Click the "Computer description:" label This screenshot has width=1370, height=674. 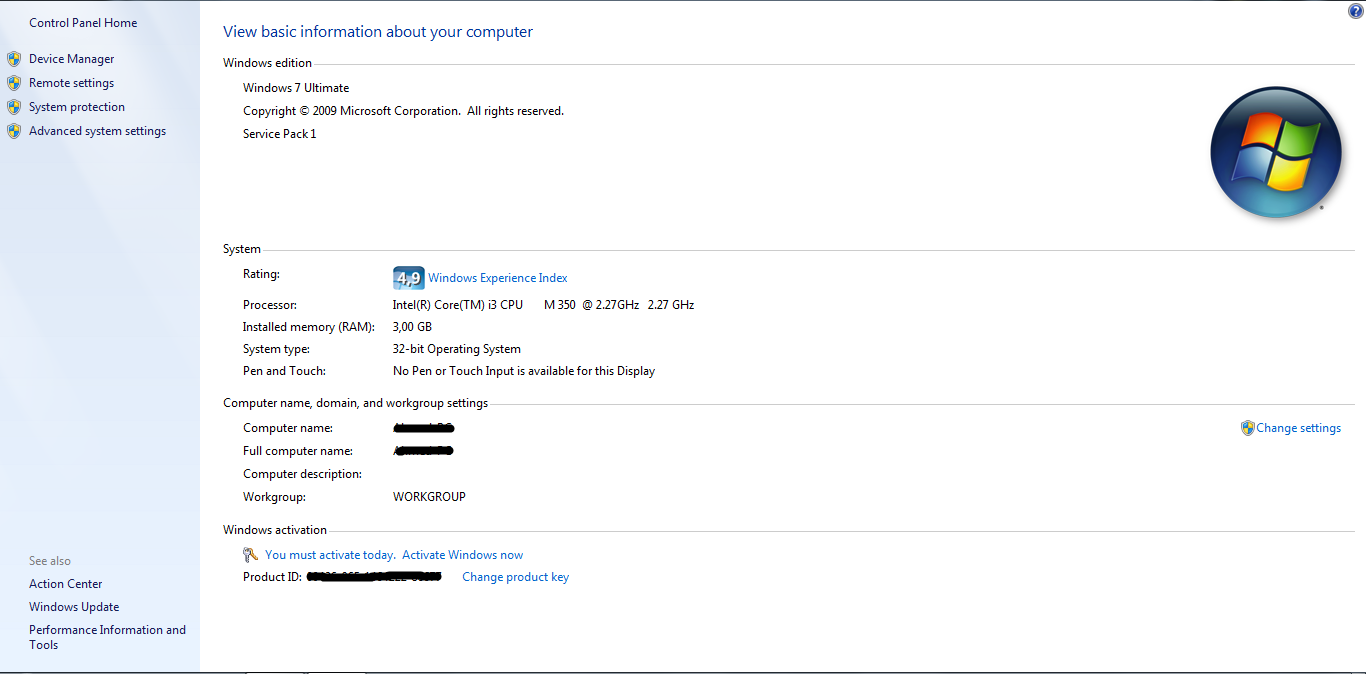point(303,474)
